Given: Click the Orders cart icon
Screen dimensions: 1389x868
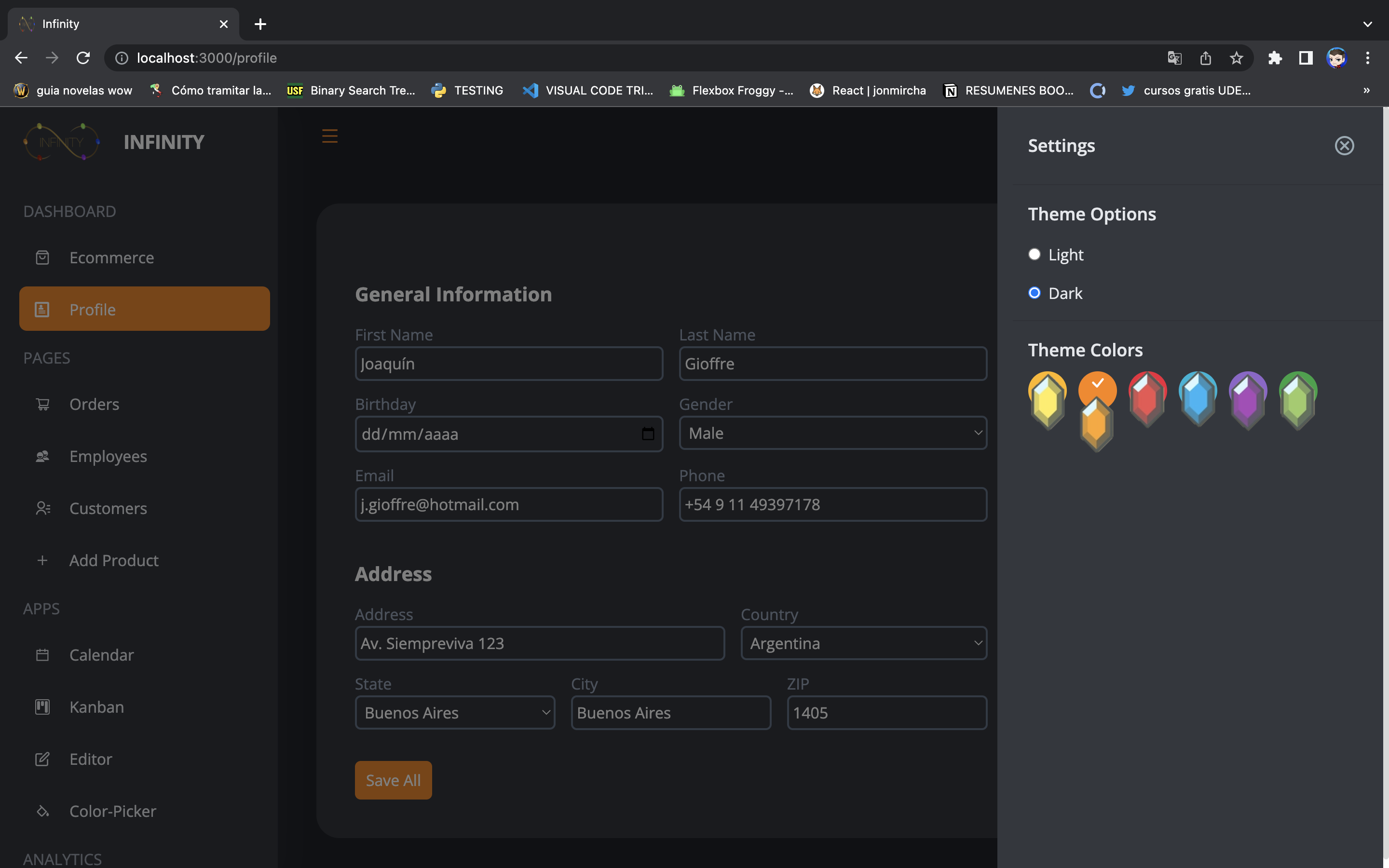Looking at the screenshot, I should tap(42, 404).
